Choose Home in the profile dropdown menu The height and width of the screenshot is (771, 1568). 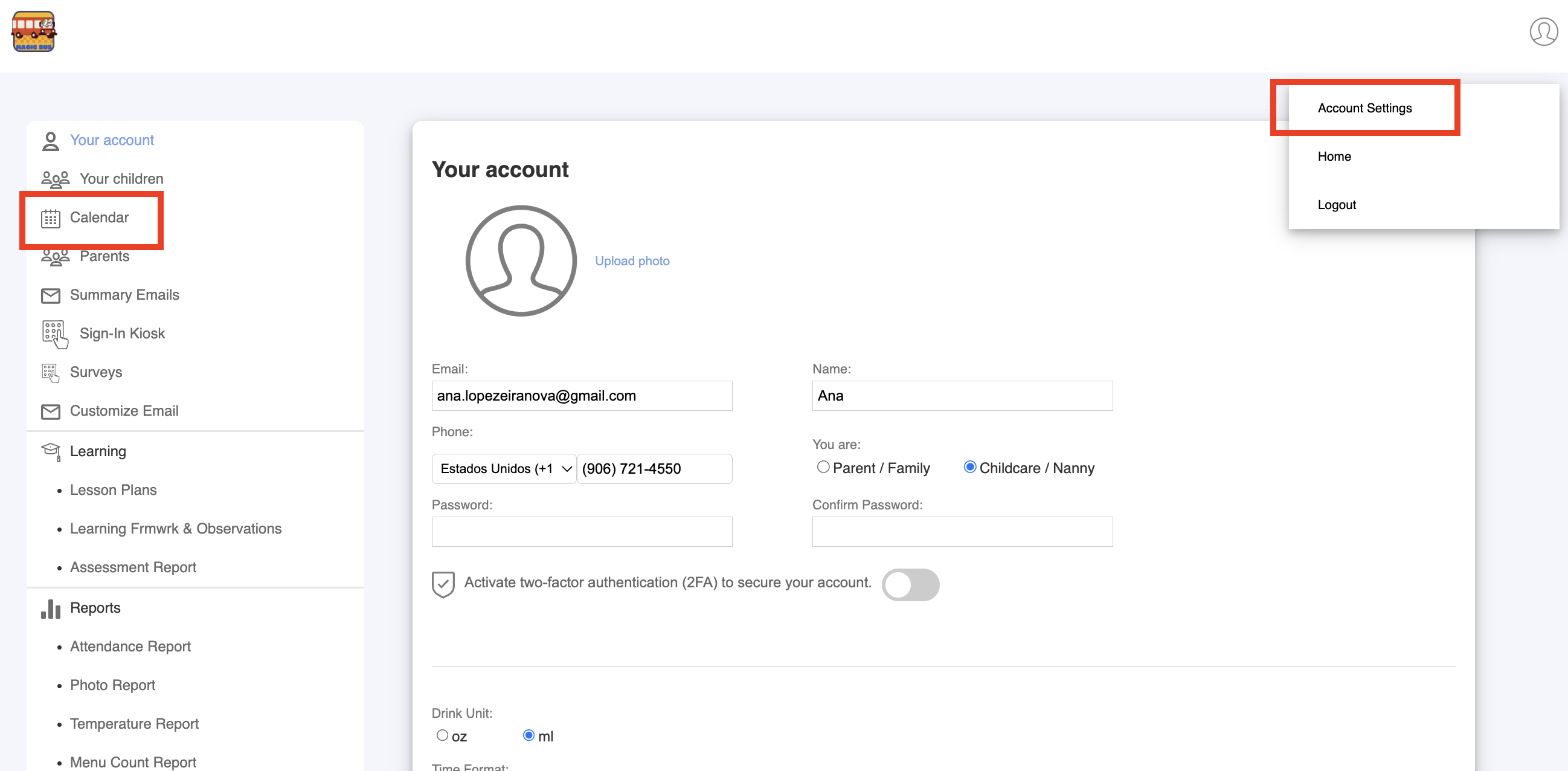point(1334,156)
